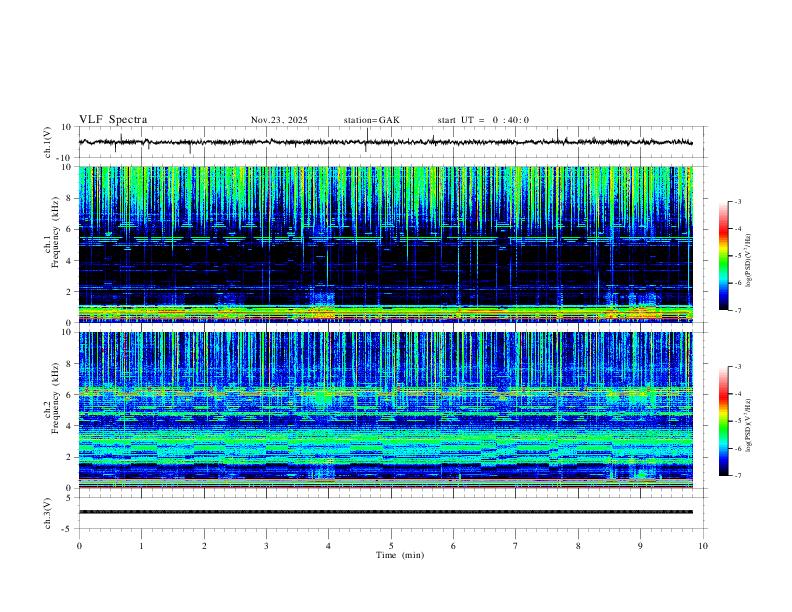
Task: Click the "Time (min)" axis title
Action: coord(400,555)
